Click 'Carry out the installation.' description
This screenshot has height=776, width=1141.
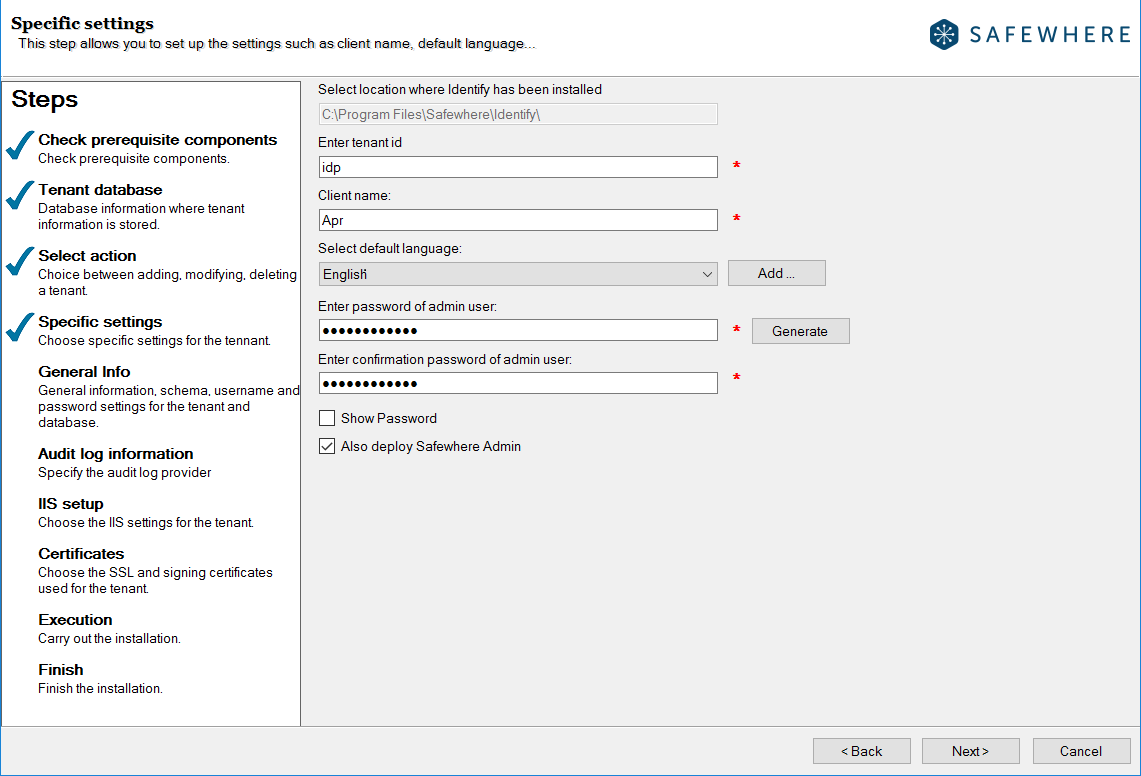coord(109,639)
